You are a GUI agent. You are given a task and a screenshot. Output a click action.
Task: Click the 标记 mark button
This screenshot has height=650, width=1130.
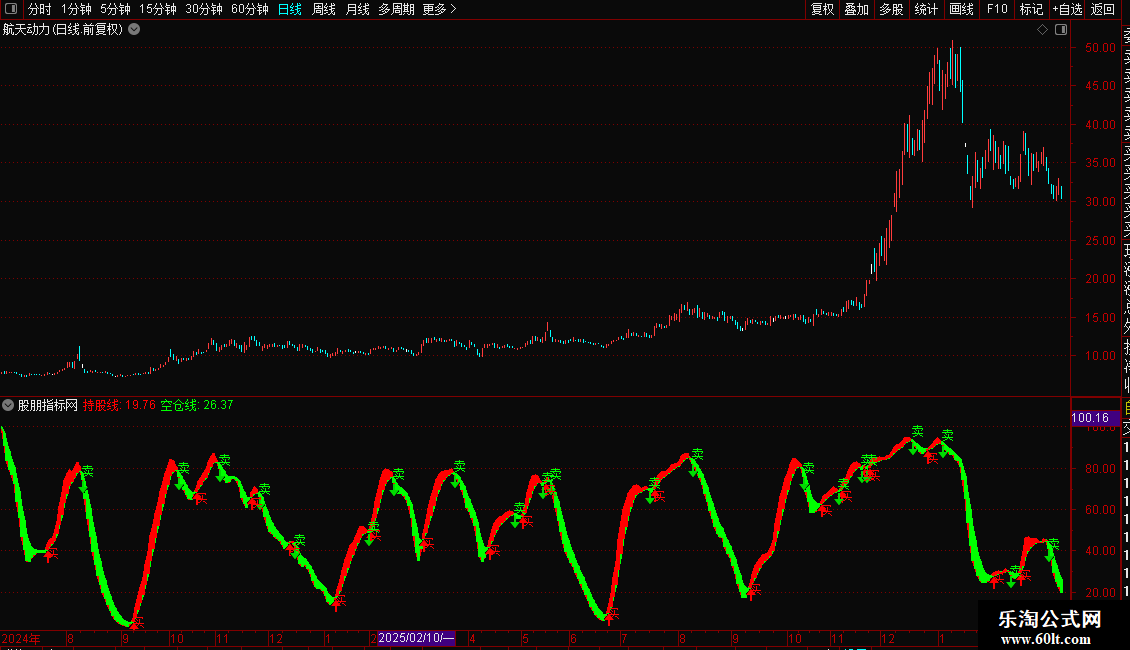[1031, 9]
